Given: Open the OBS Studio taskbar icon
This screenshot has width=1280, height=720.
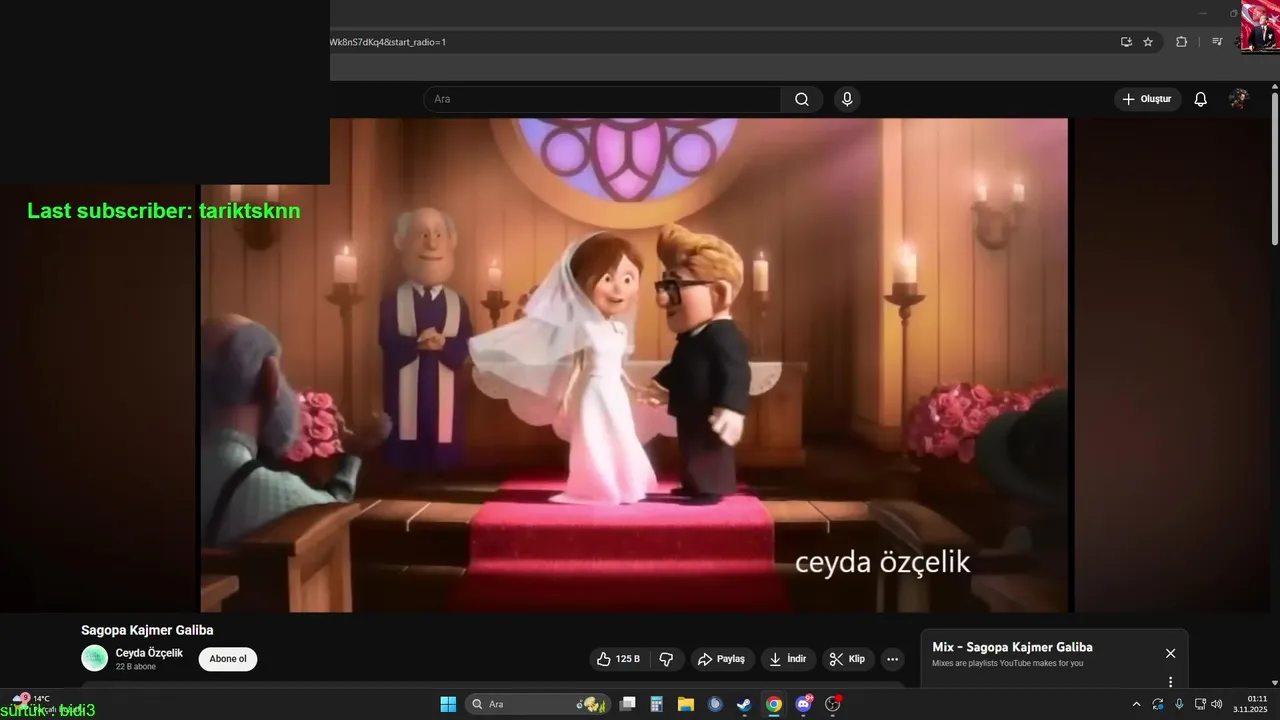Looking at the screenshot, I should pyautogui.click(x=833, y=704).
